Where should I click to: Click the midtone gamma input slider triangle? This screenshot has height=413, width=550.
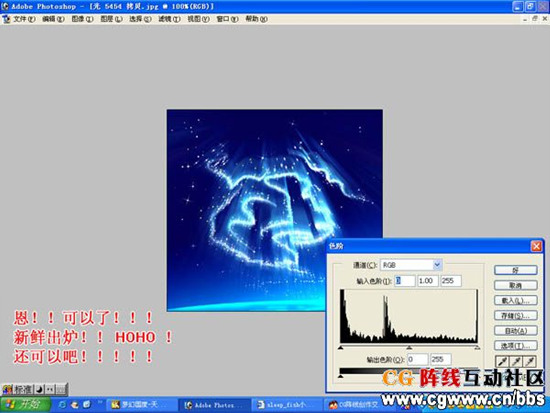409,347
